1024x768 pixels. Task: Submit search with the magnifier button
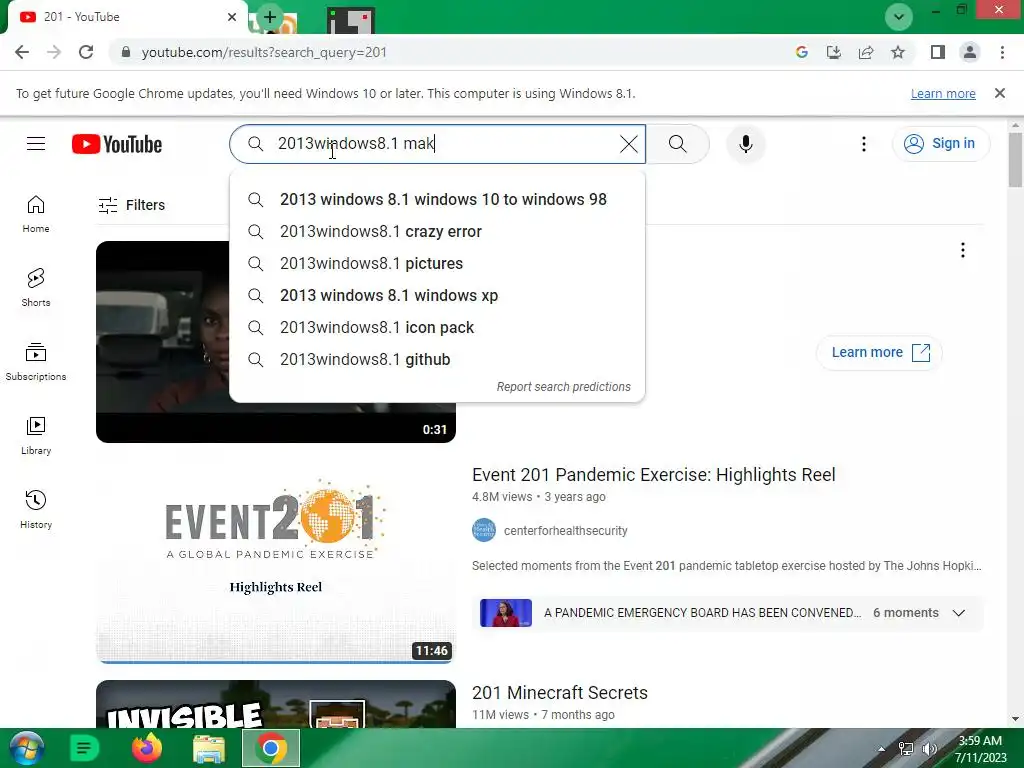pos(678,144)
